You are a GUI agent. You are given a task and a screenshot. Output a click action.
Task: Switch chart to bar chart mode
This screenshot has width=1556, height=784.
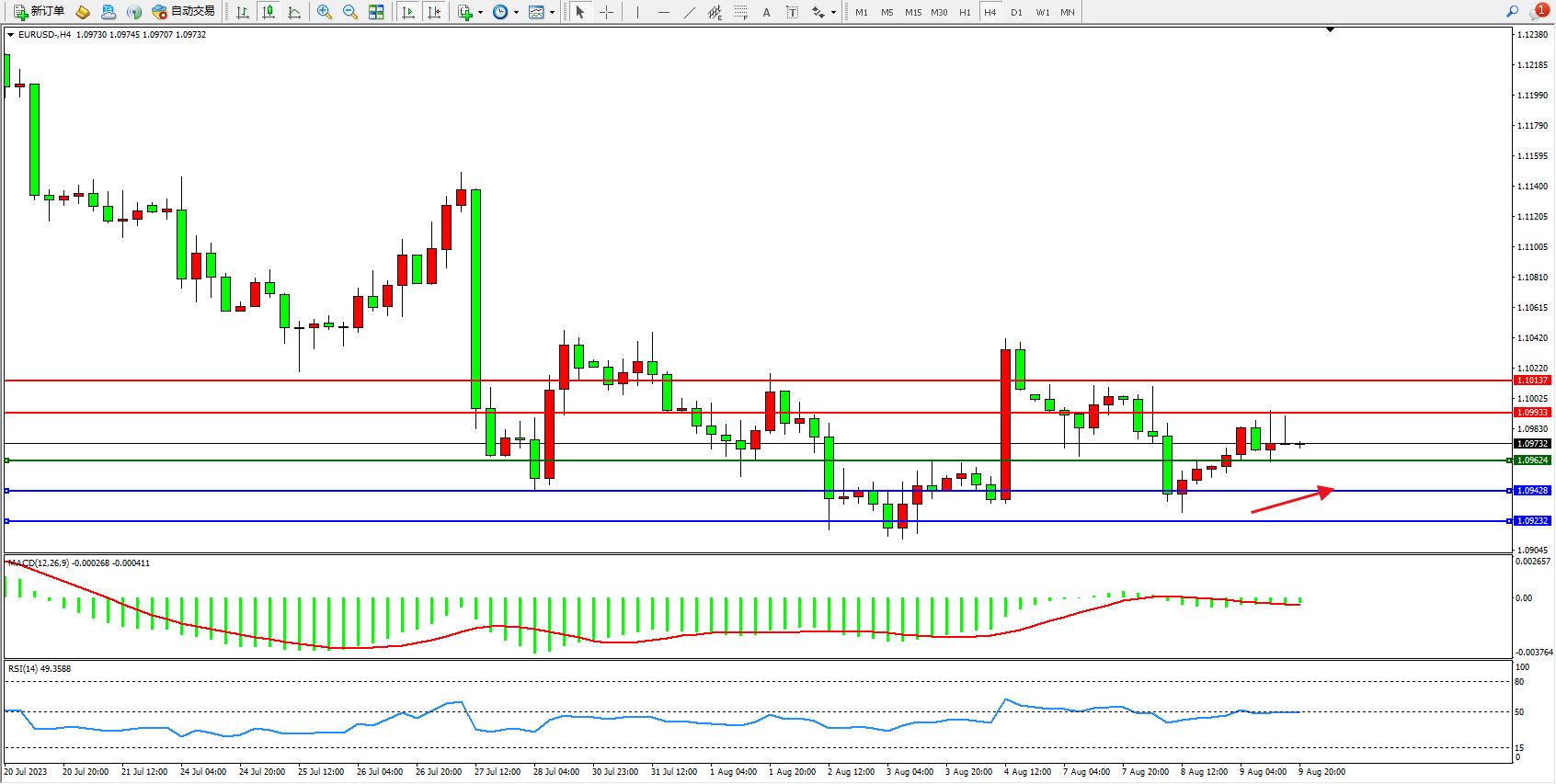tap(243, 12)
